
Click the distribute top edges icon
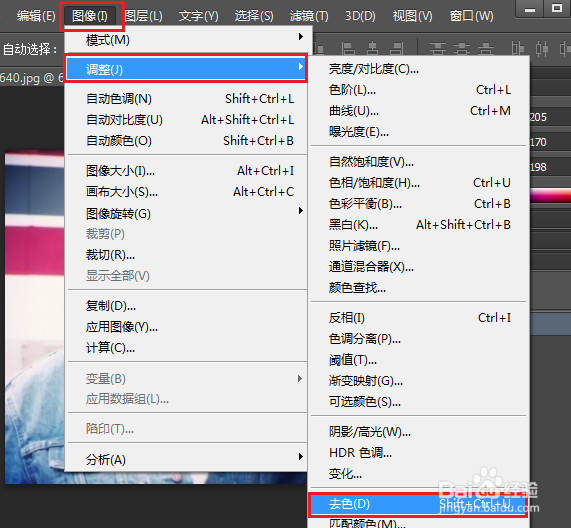click(438, 48)
